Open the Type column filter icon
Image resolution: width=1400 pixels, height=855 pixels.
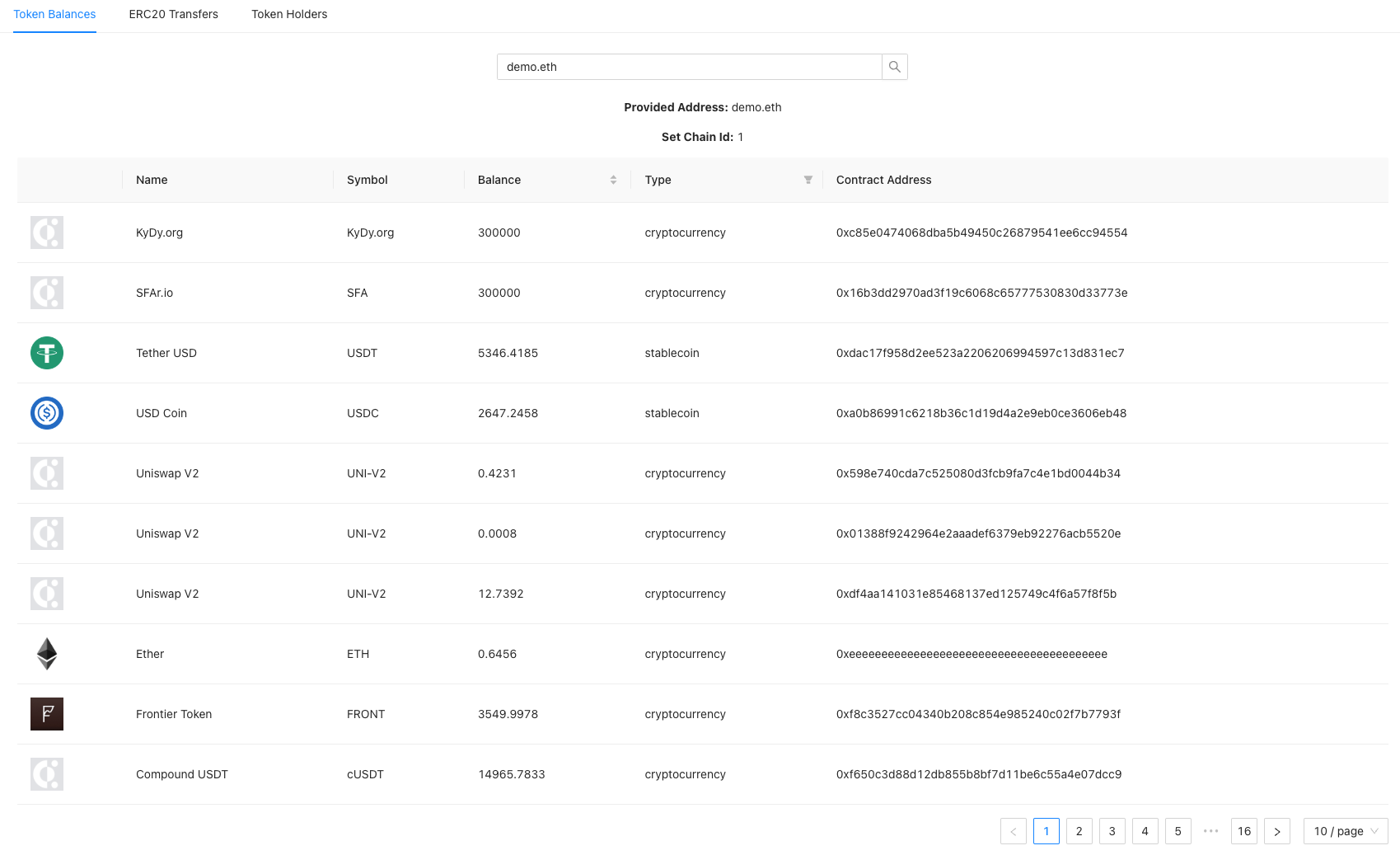coord(808,180)
